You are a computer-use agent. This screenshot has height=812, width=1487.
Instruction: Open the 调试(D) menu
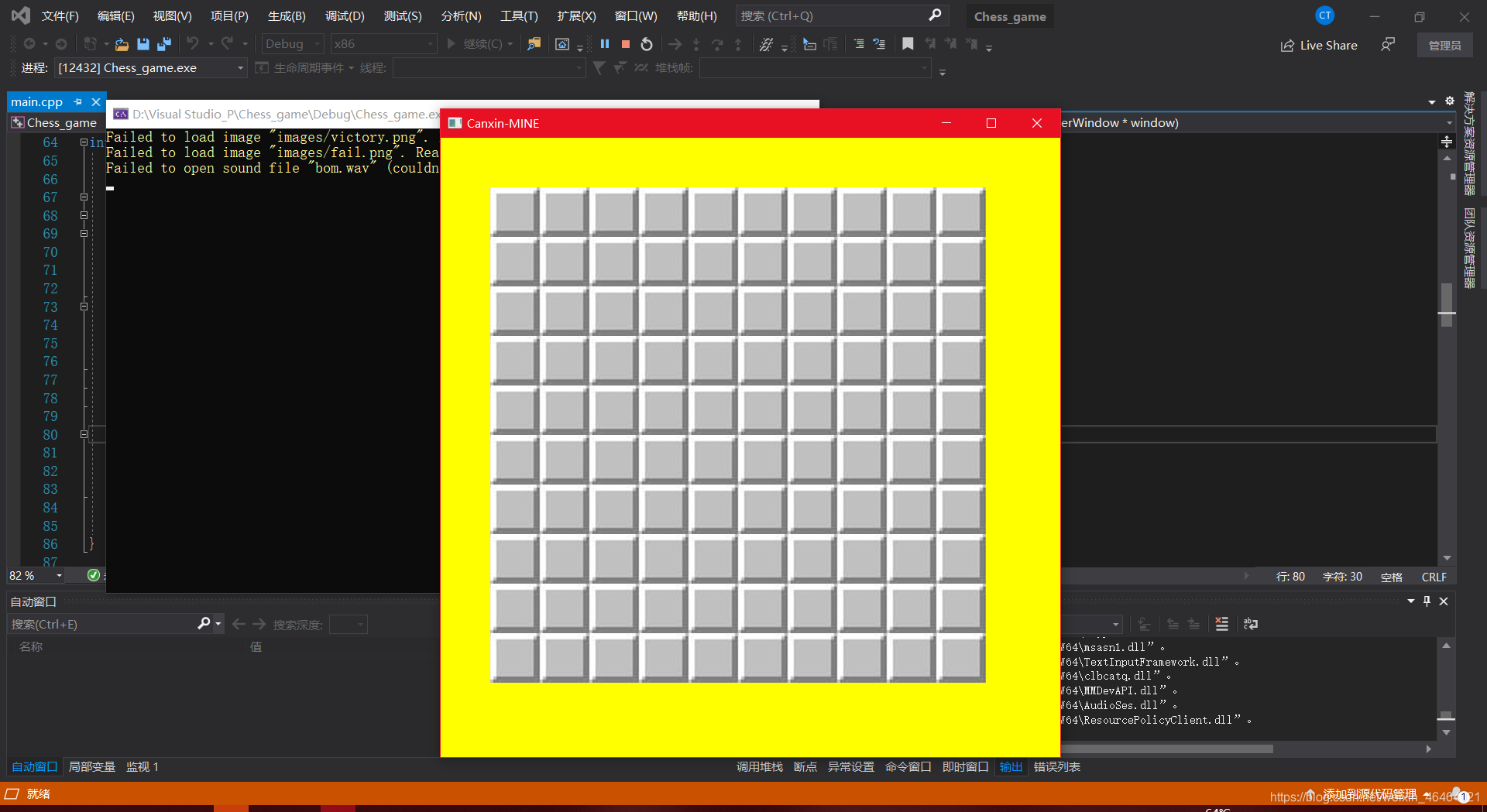click(x=345, y=16)
